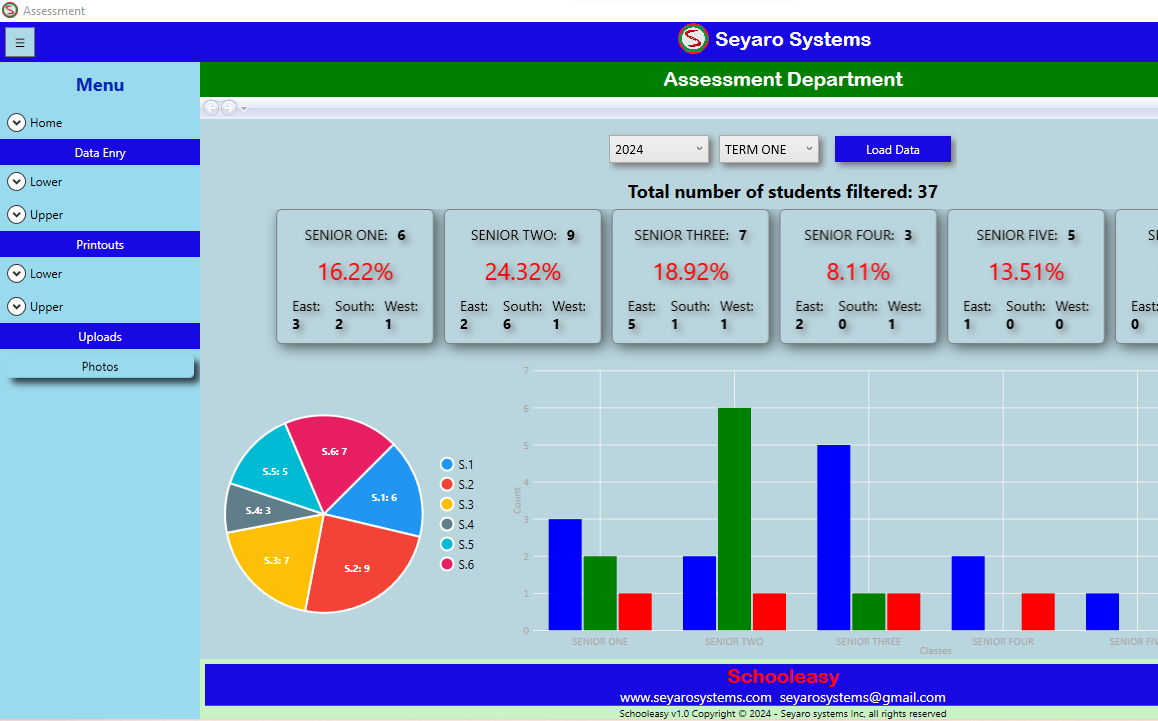1158x721 pixels.
Task: Expand the Printouts Upper chevron
Action: point(16,307)
